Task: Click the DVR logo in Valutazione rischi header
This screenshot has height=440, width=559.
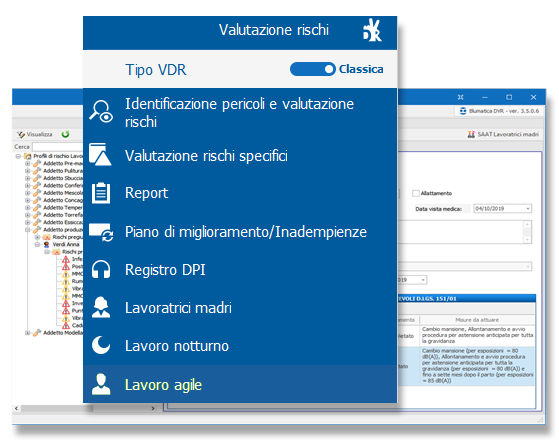Action: coord(372,30)
